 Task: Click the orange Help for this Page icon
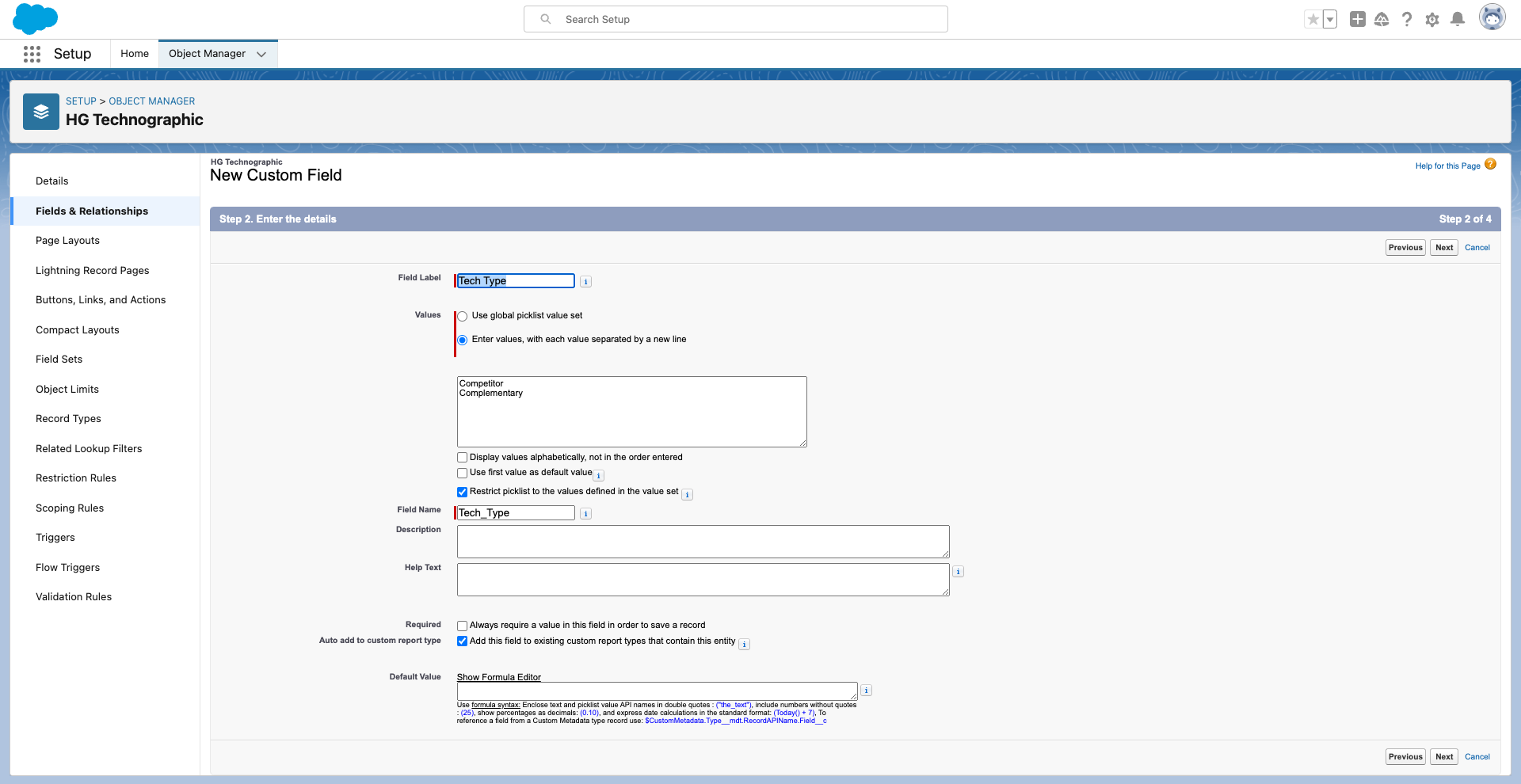click(1491, 164)
